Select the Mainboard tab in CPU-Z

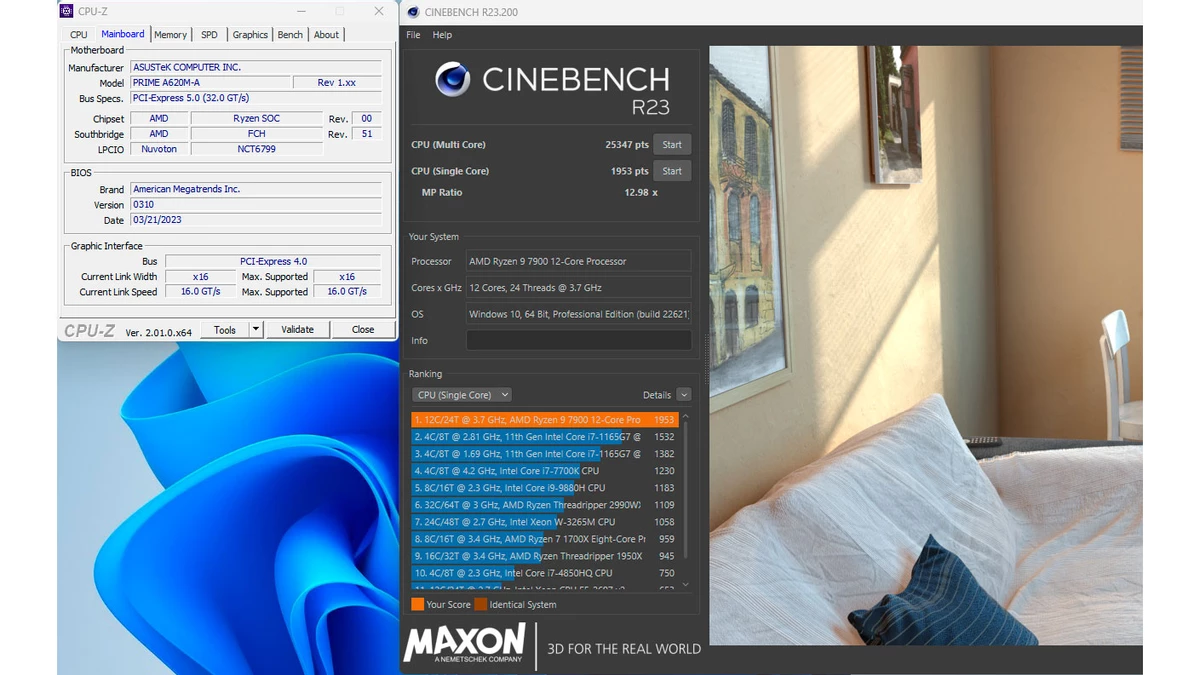point(123,34)
